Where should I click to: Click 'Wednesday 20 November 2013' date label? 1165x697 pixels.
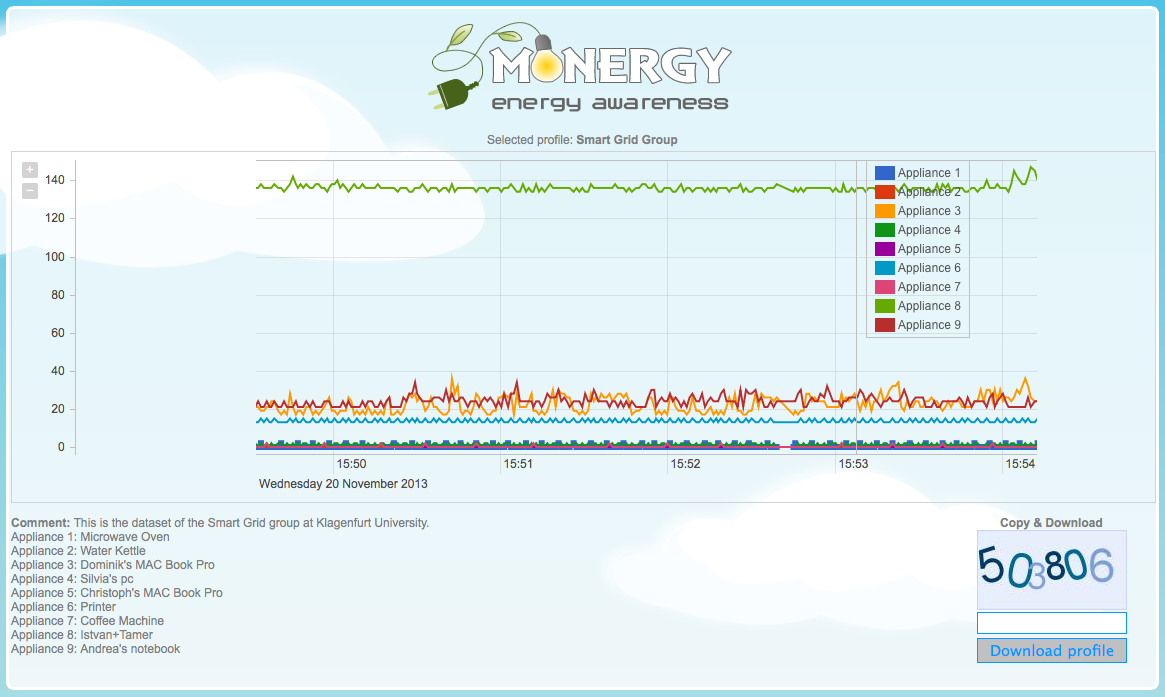pyautogui.click(x=343, y=484)
